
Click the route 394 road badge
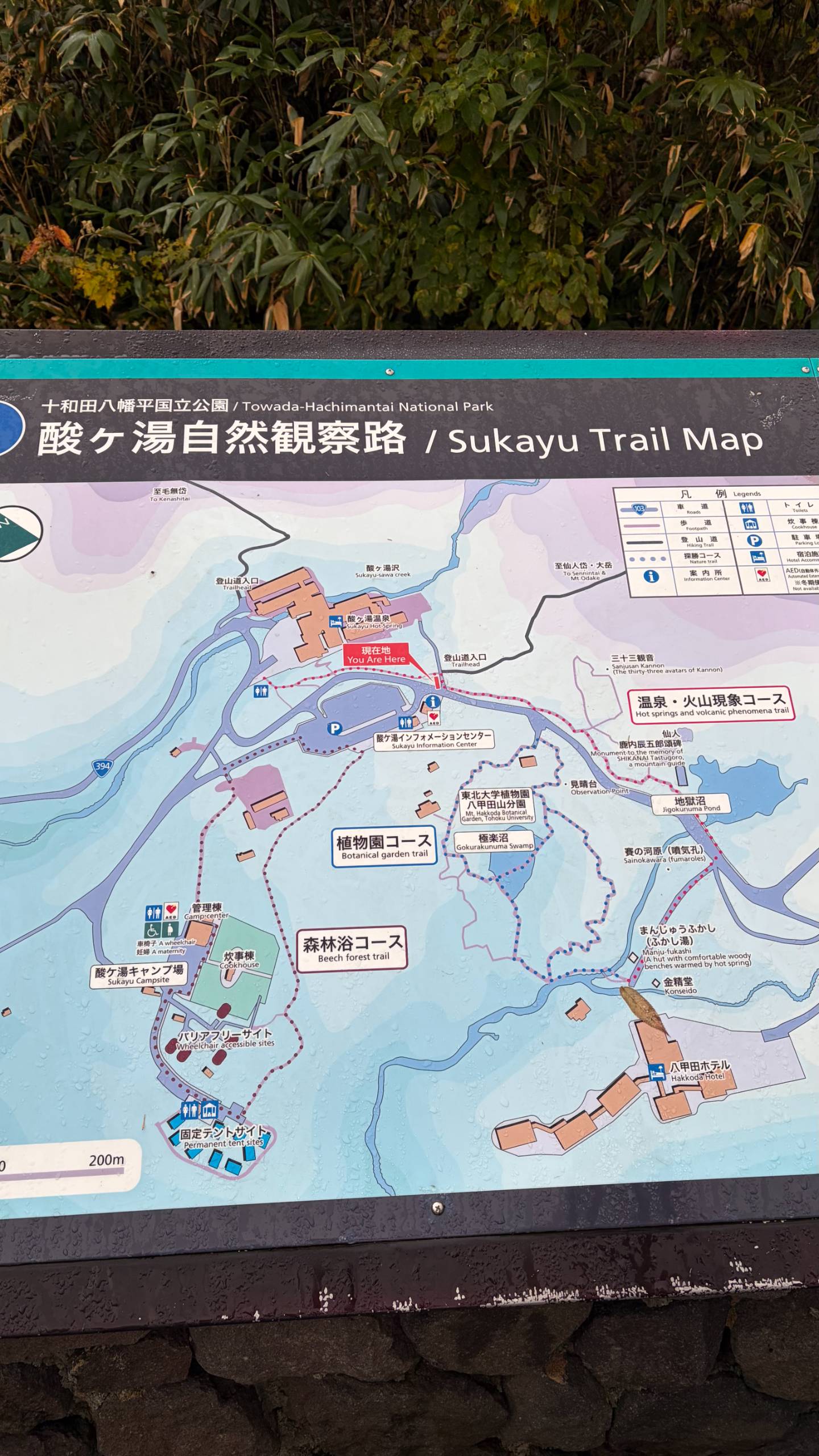tap(102, 766)
